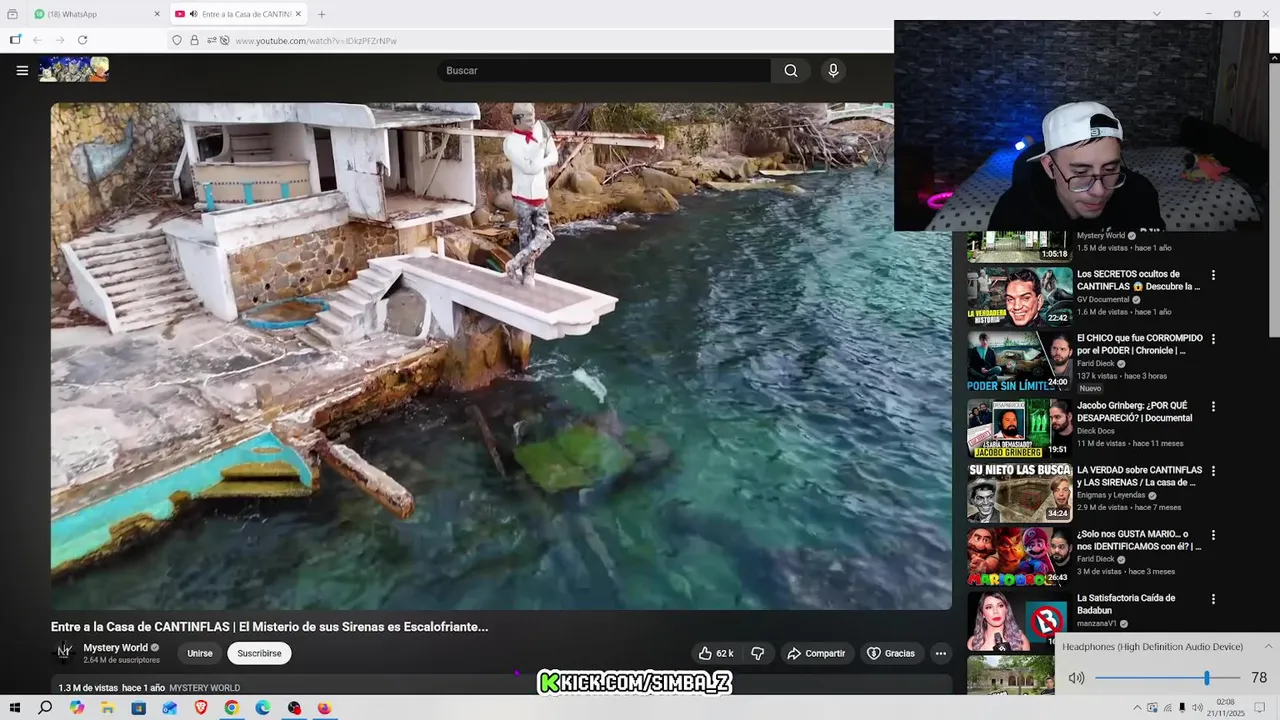1280x720 pixels.
Task: Open the Compartir share dialog
Action: (x=816, y=653)
